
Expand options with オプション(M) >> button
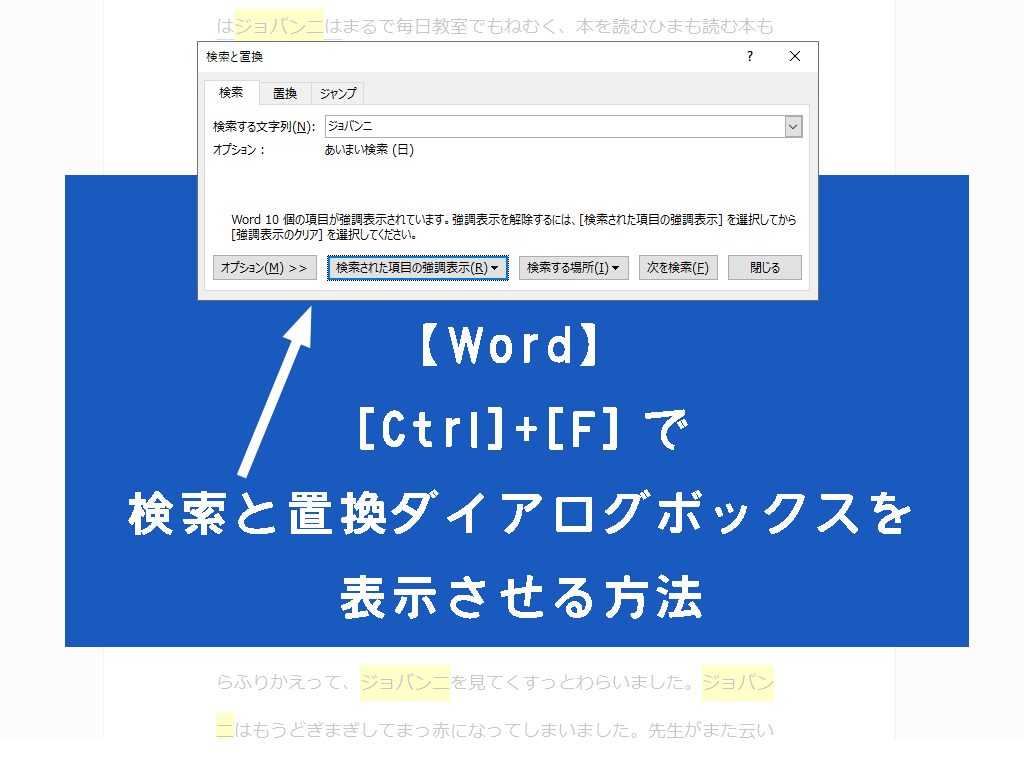(x=264, y=268)
